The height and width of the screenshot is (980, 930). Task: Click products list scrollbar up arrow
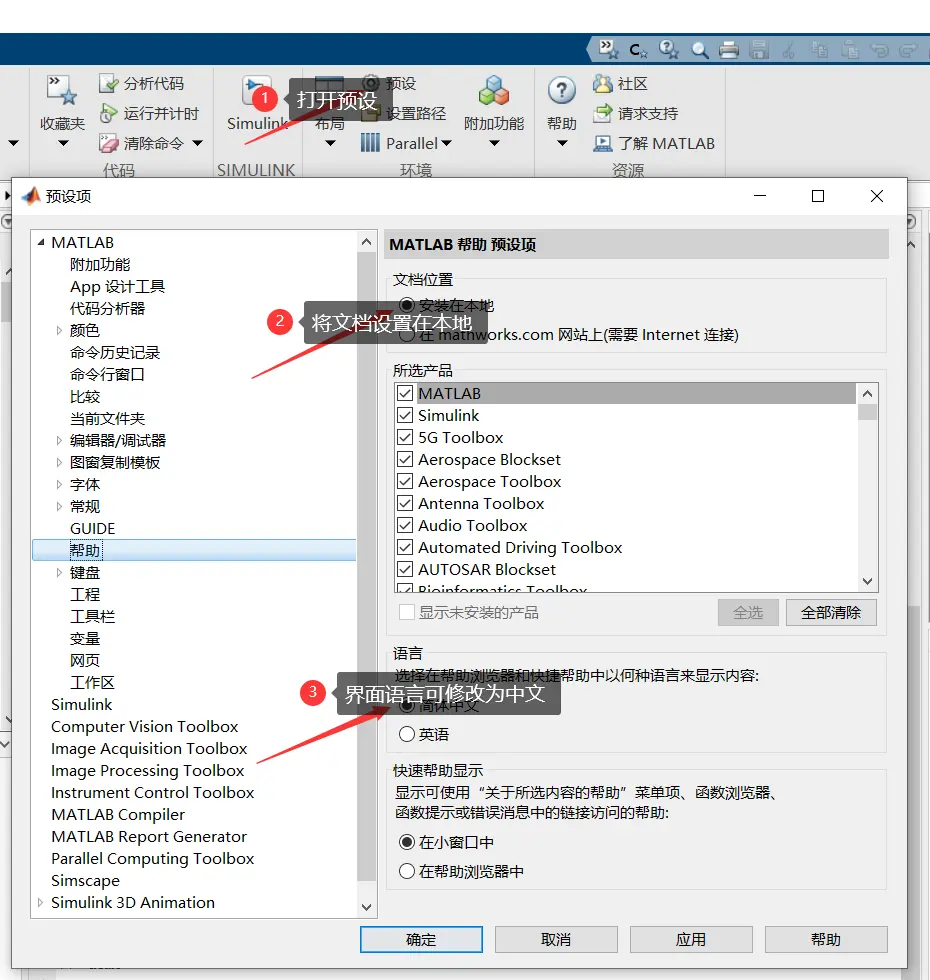(x=867, y=393)
